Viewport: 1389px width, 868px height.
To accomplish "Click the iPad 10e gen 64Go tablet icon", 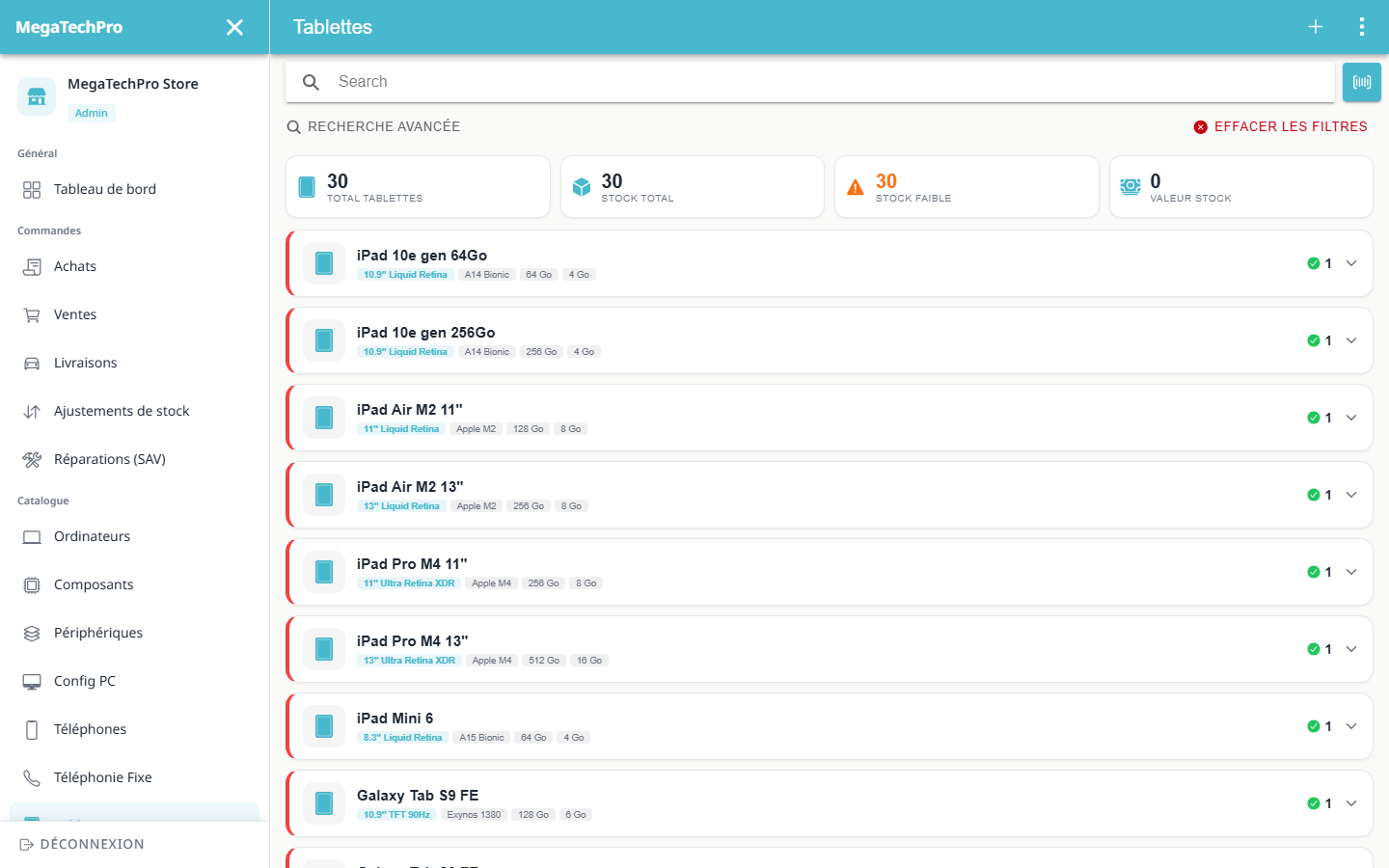I will [324, 263].
